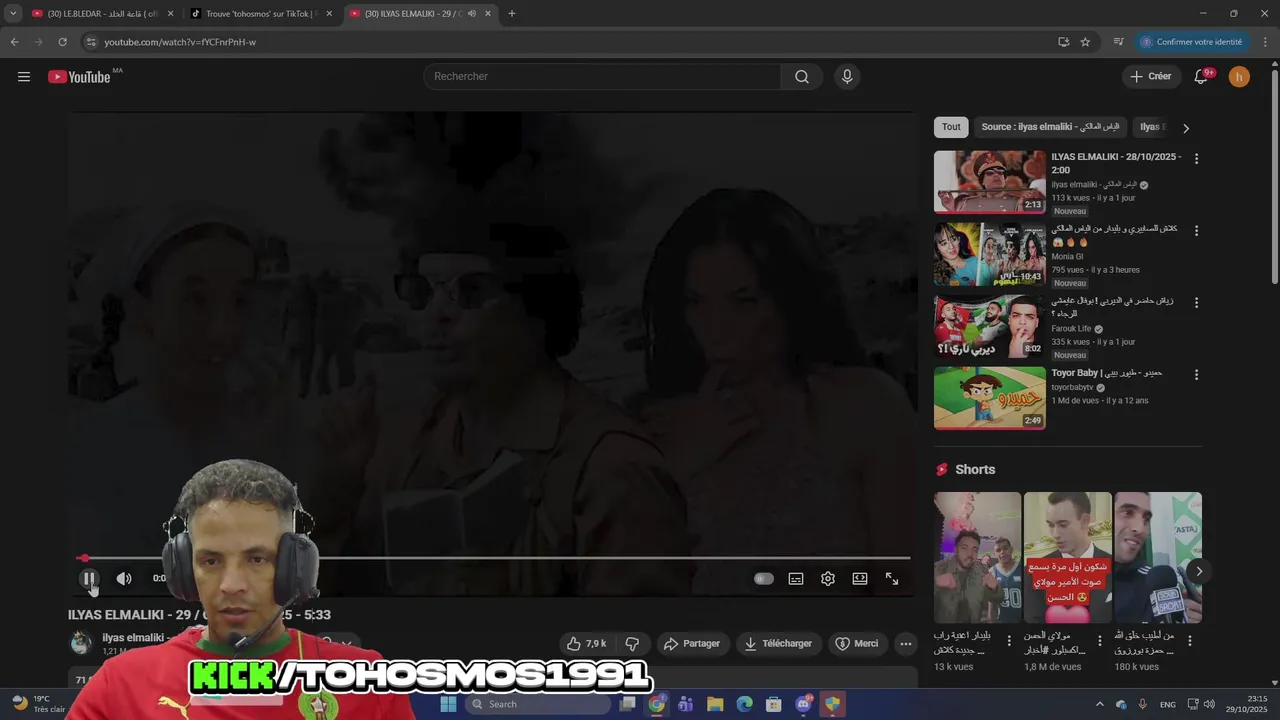This screenshot has width=1280, height=720.
Task: Click the address bar URL
Action: point(180,42)
